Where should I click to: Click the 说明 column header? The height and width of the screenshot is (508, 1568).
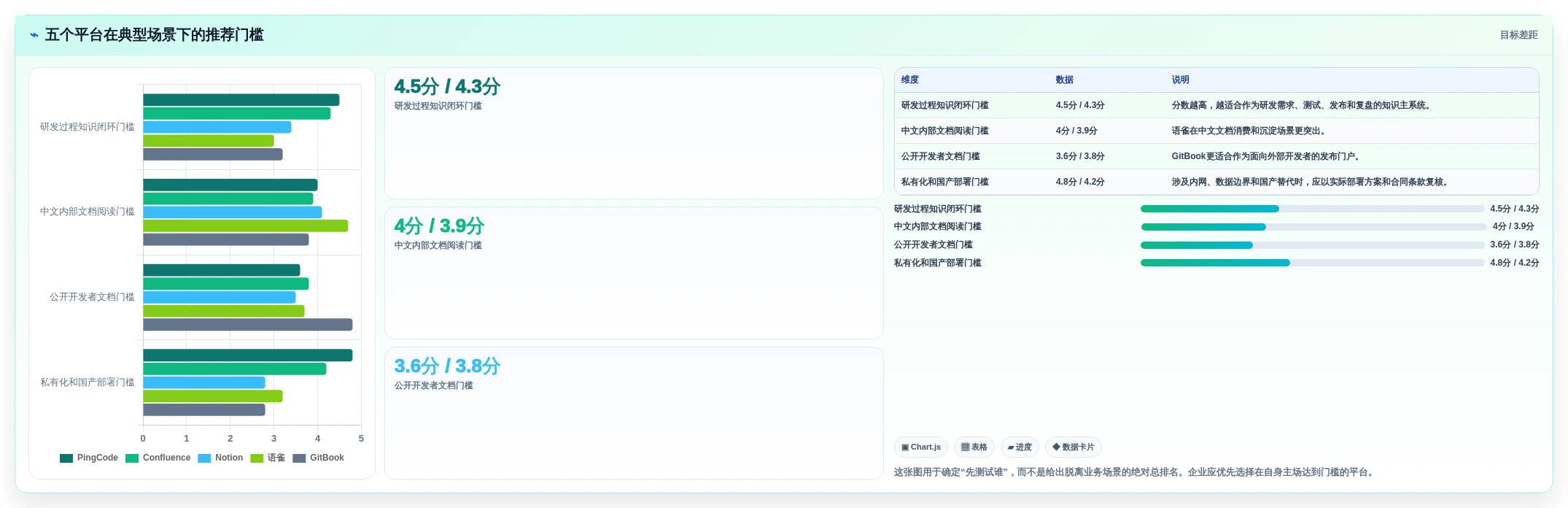1180,80
